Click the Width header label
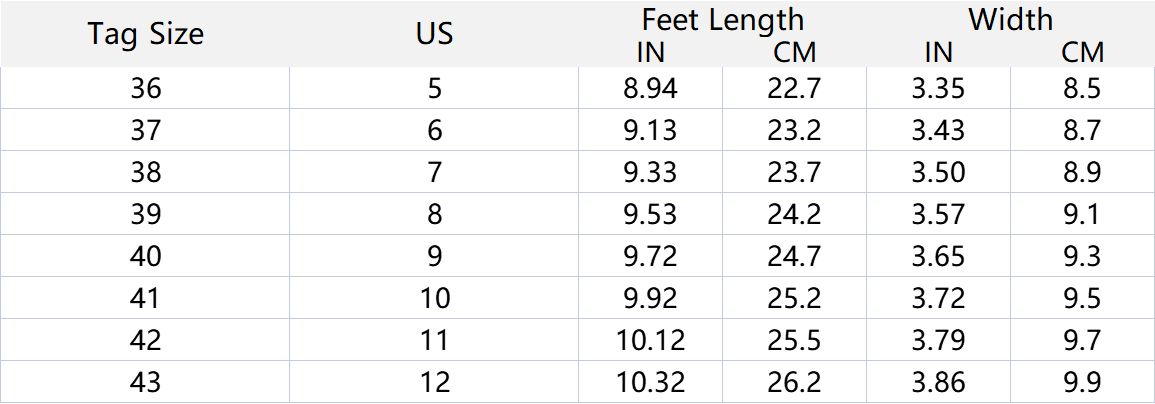This screenshot has height=404, width=1155. [1010, 20]
